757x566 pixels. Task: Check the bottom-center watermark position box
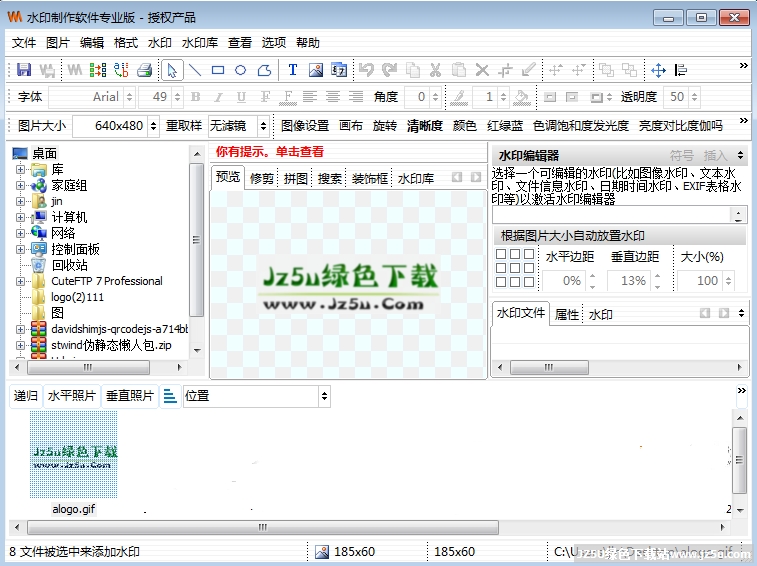tap(515, 282)
